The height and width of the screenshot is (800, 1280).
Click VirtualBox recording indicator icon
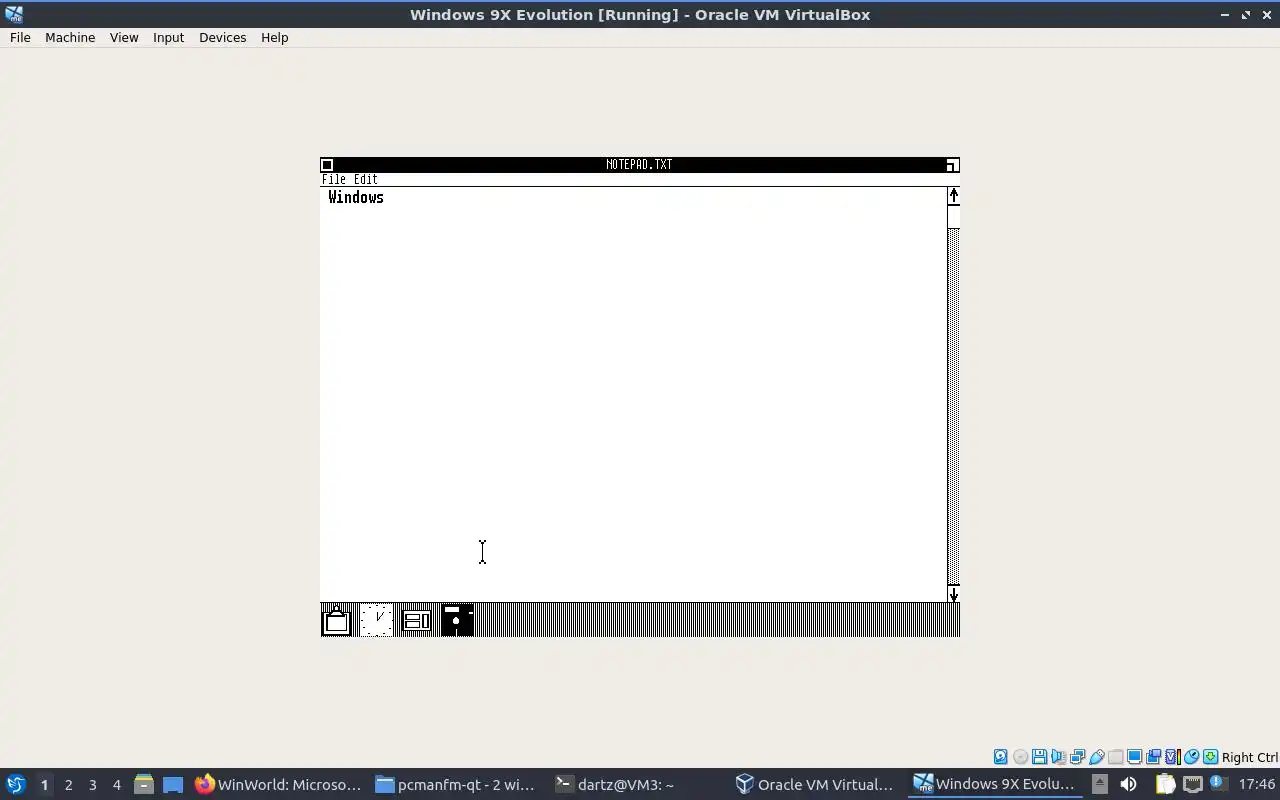click(1153, 757)
